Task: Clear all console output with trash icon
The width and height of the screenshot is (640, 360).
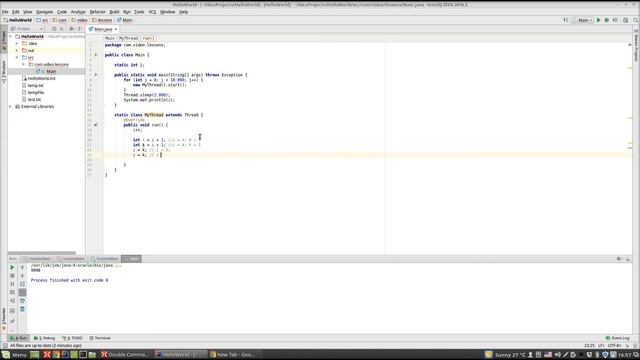Action: (22, 309)
